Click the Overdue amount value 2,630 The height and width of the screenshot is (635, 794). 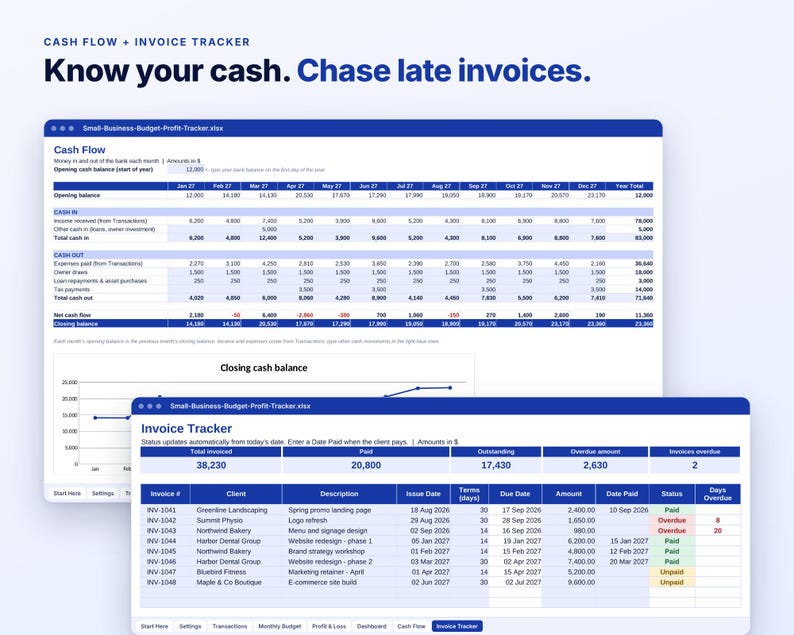point(595,465)
